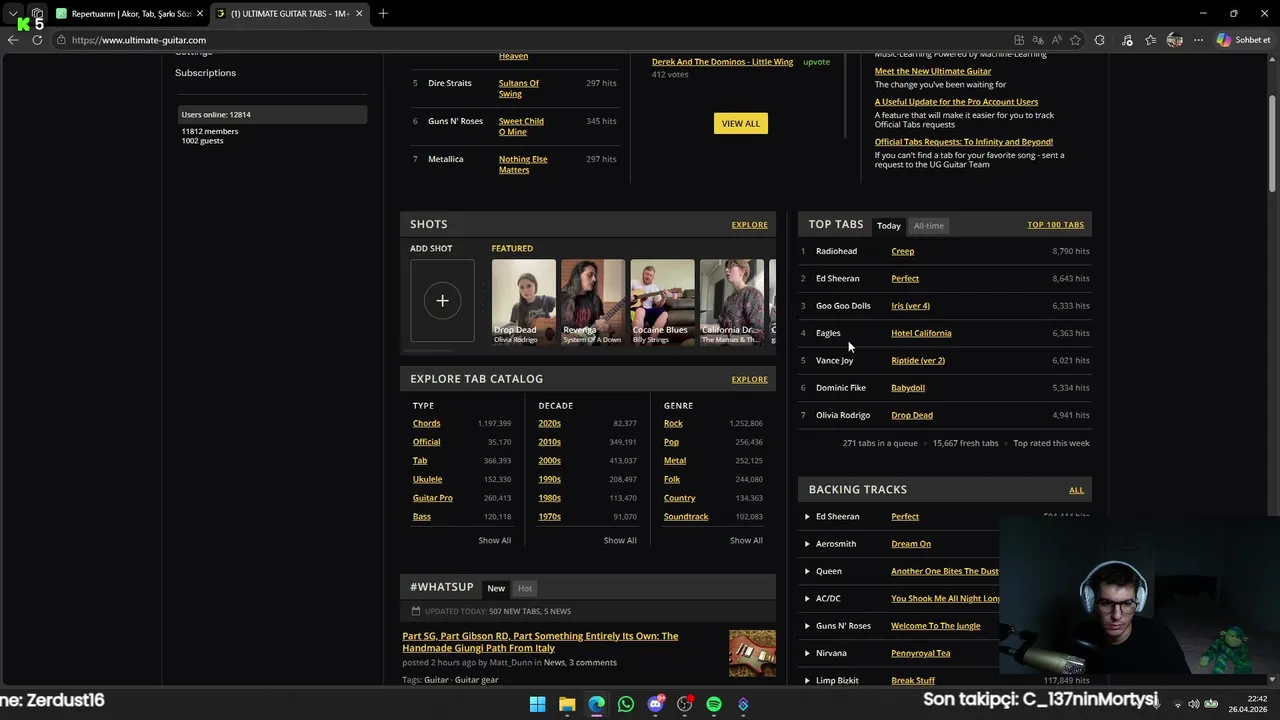Add this page to favorites star icon

tap(1075, 40)
